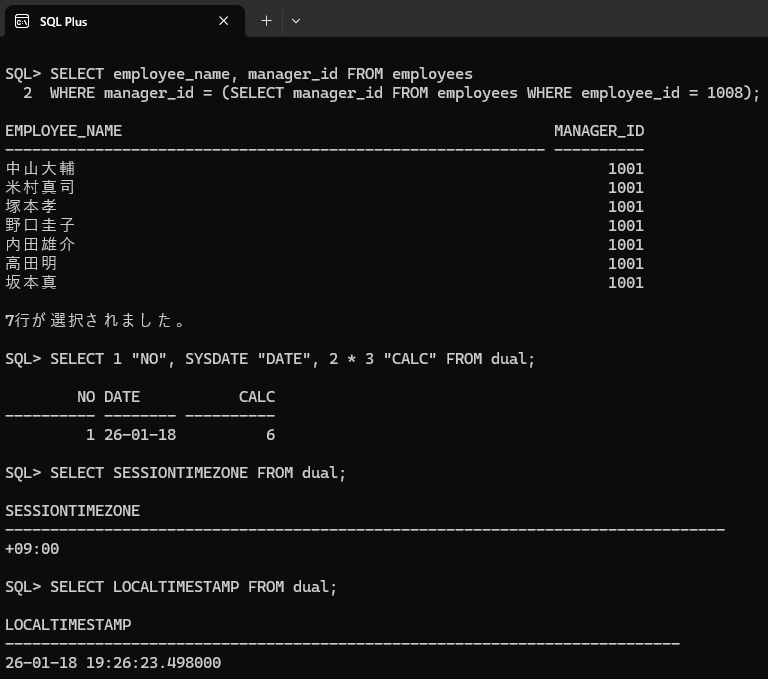Click employee name 野口圭子
Viewport: 768px width, 679px height.
[40, 225]
